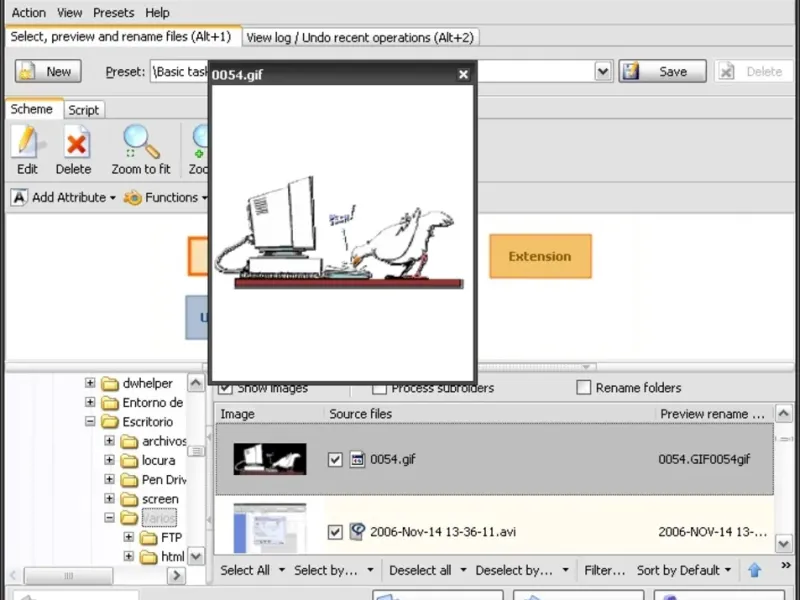800x600 pixels.
Task: Select the 2006-Nov-14 13-36-11.avi file name
Action: [443, 532]
